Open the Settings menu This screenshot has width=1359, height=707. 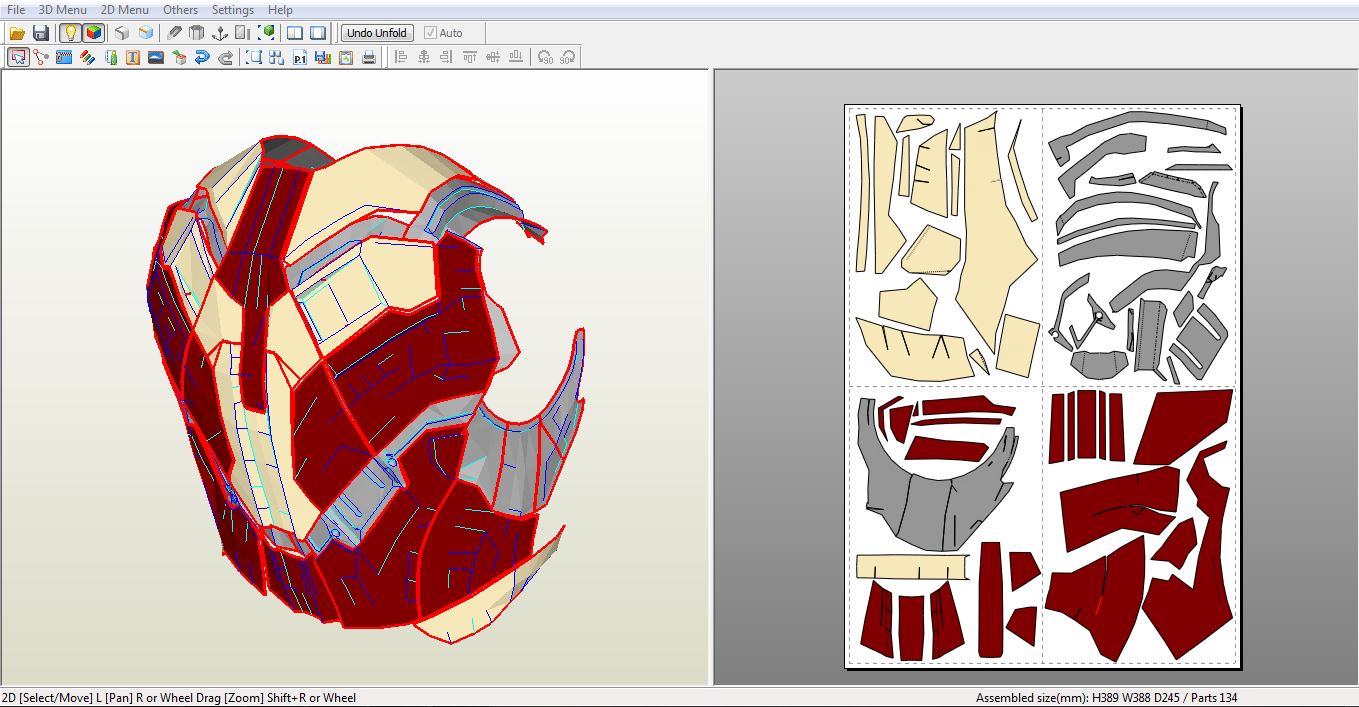pyautogui.click(x=233, y=9)
